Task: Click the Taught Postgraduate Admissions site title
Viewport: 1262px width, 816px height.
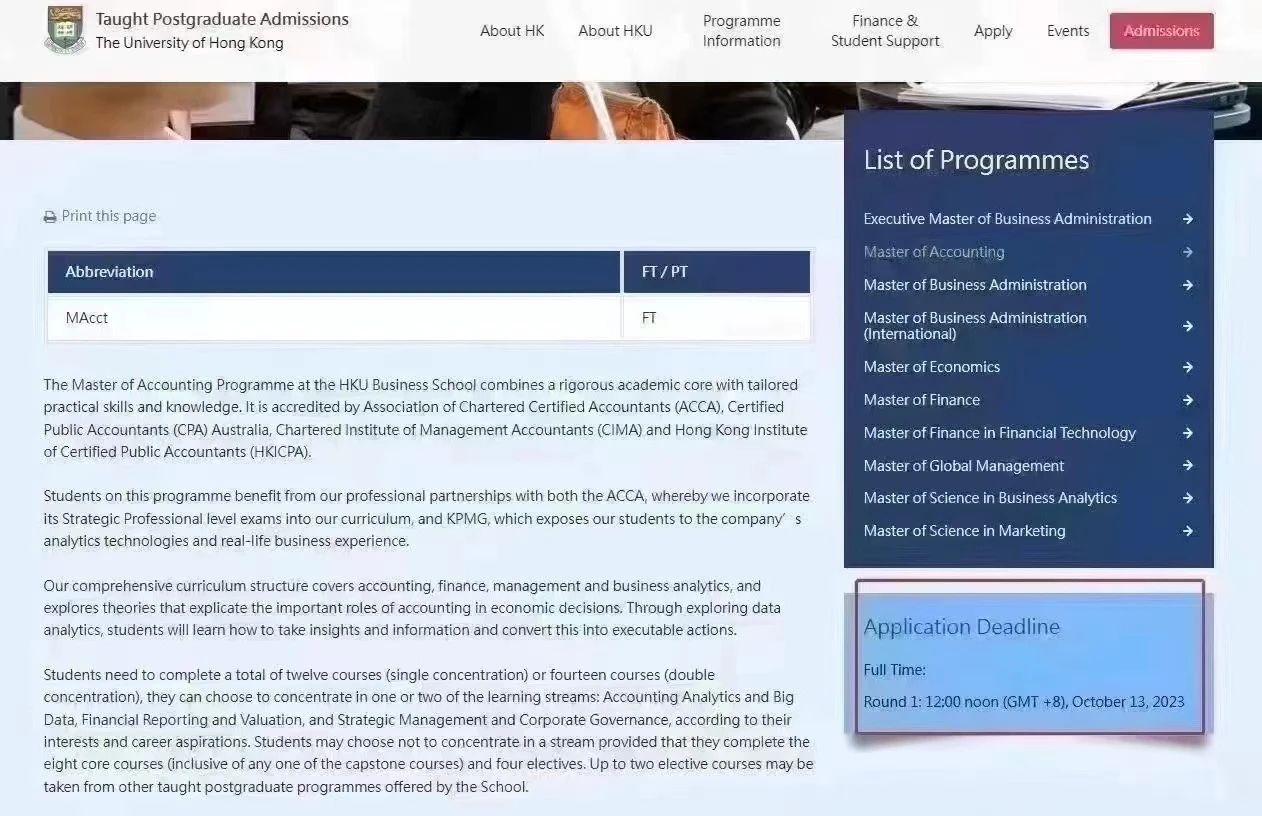Action: tap(222, 19)
